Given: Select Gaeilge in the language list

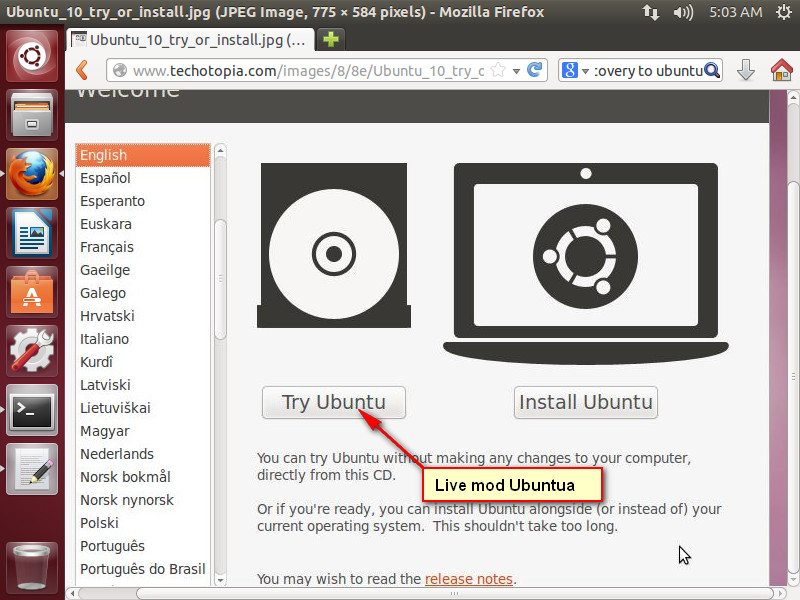Looking at the screenshot, I should coord(143,270).
